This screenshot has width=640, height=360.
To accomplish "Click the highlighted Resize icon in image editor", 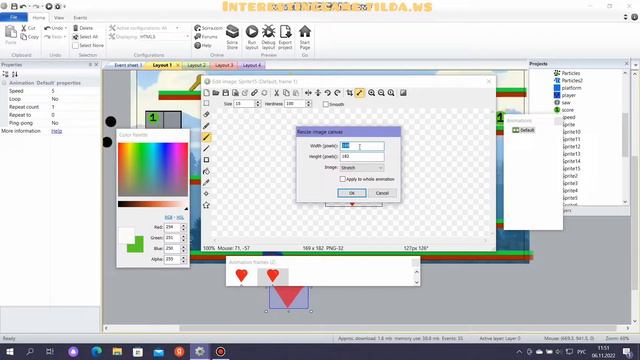I will point(360,93).
